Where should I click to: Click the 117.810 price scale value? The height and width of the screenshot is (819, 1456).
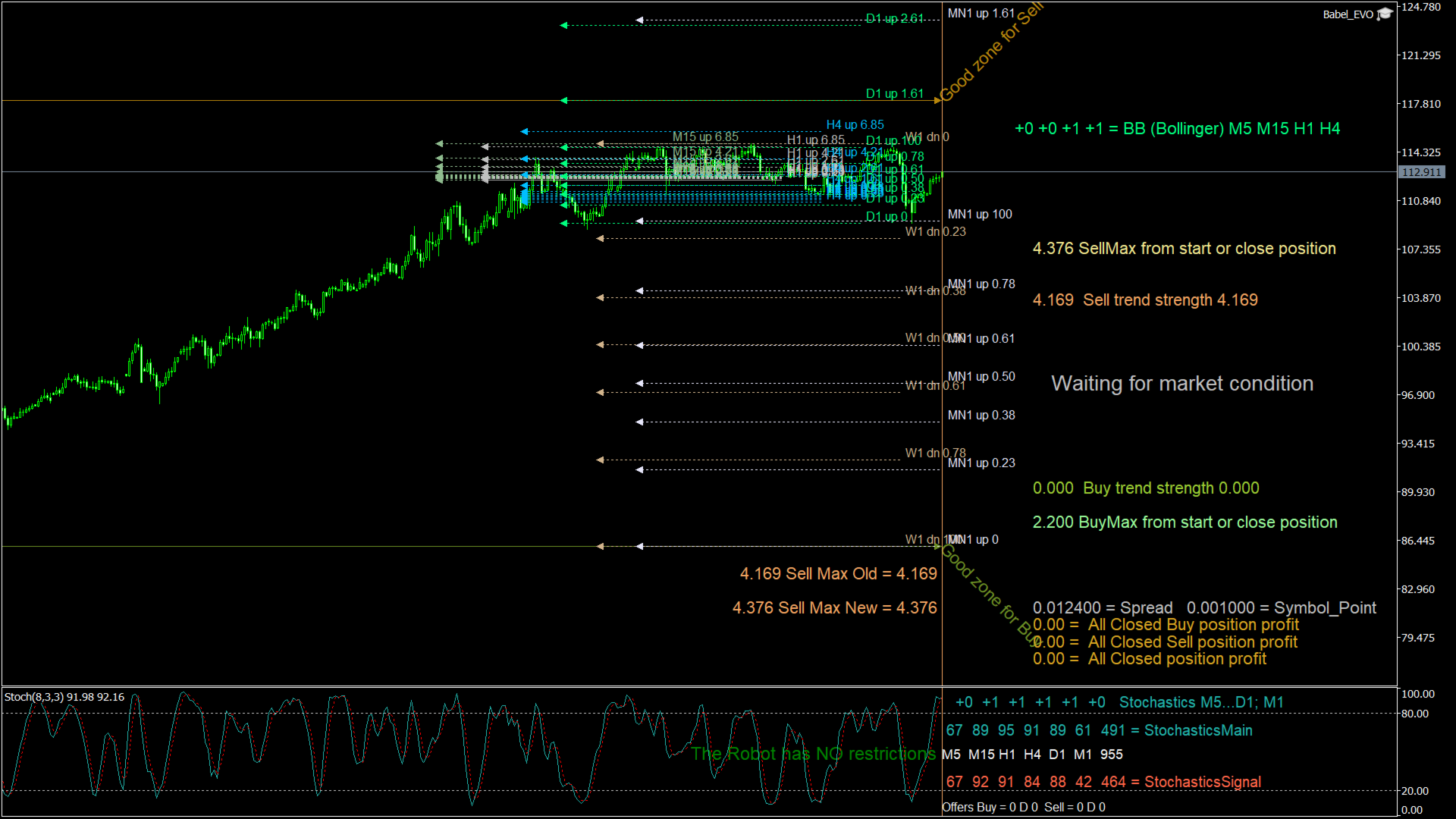(x=1420, y=105)
